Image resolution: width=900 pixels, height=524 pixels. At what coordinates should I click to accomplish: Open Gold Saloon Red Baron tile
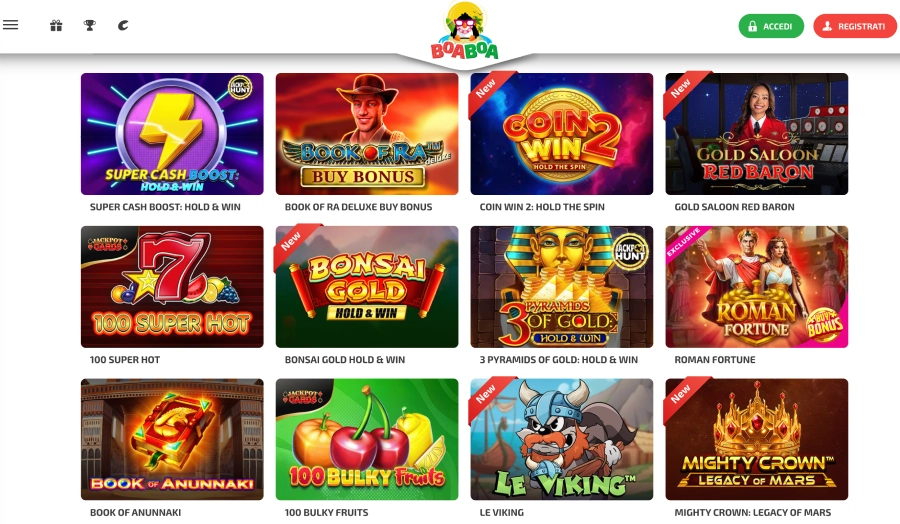[757, 134]
